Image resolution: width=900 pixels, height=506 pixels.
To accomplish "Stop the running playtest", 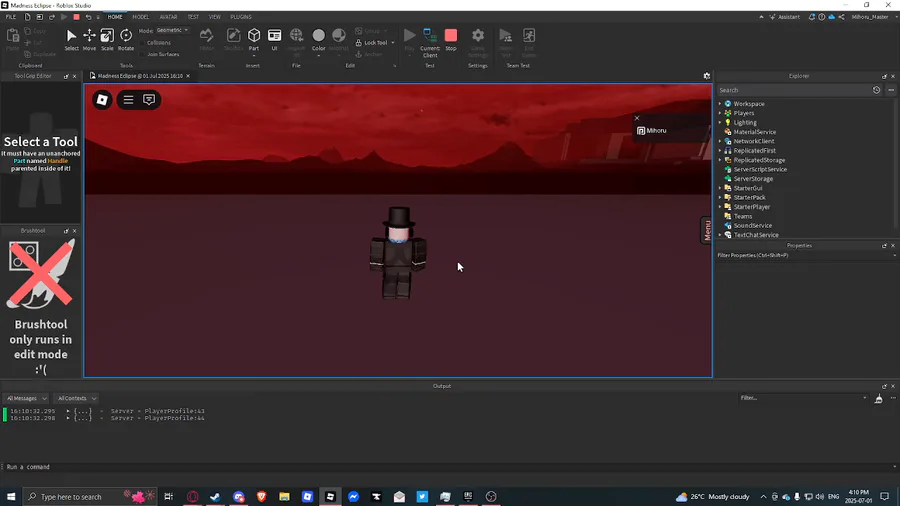I will 451,39.
